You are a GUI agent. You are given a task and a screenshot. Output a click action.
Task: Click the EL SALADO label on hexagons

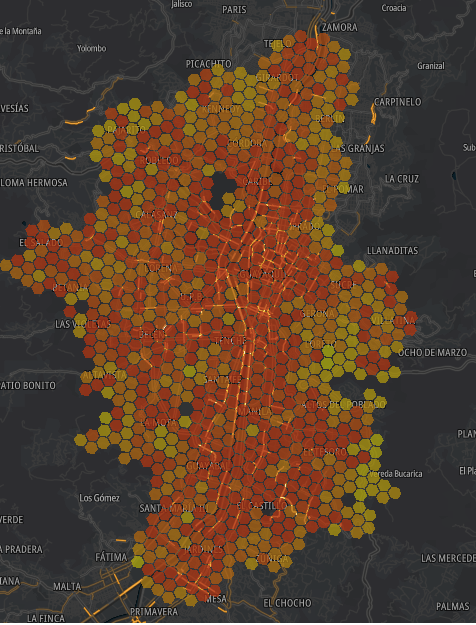41,243
